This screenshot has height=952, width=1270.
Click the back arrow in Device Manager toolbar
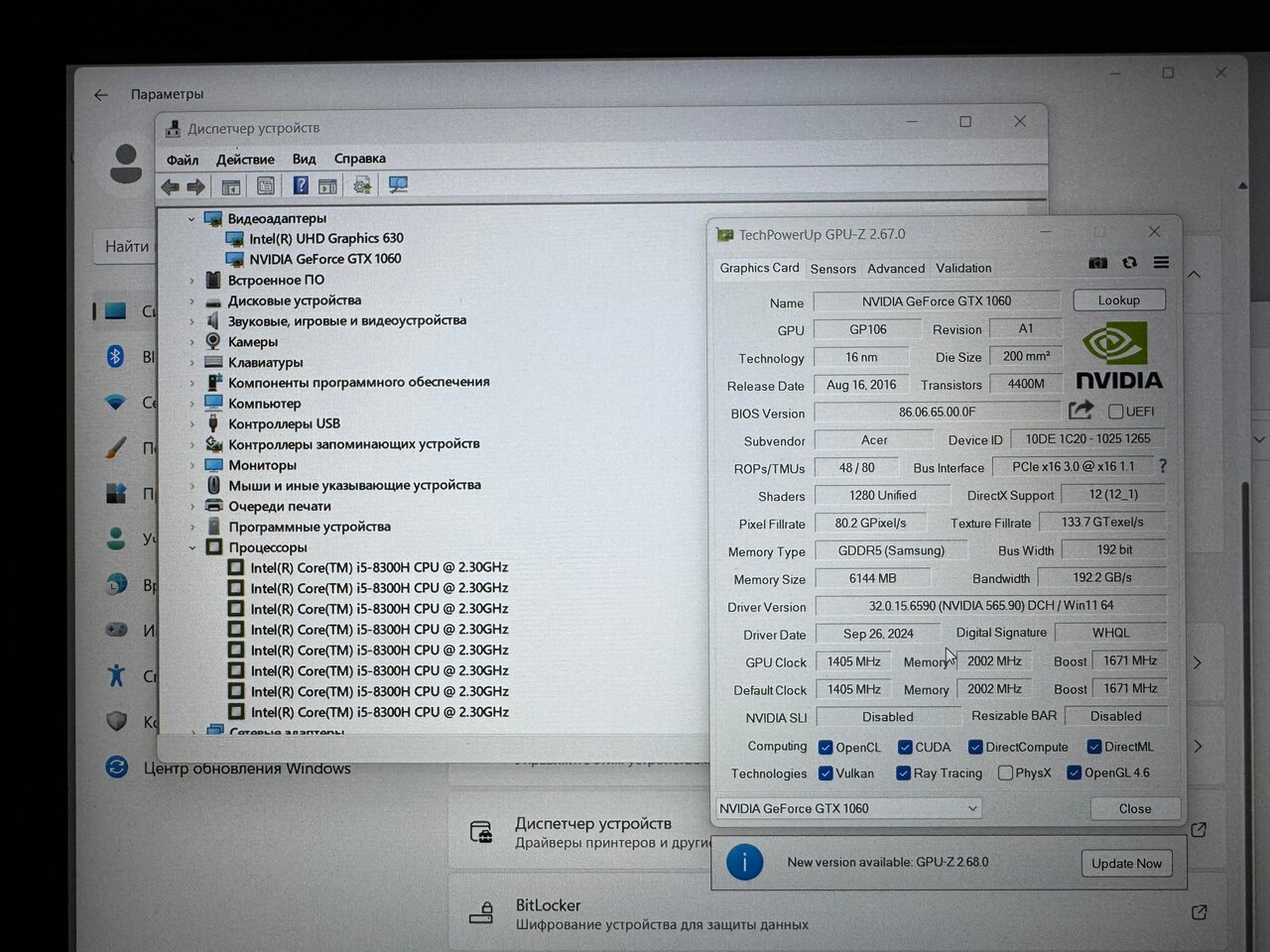171,186
